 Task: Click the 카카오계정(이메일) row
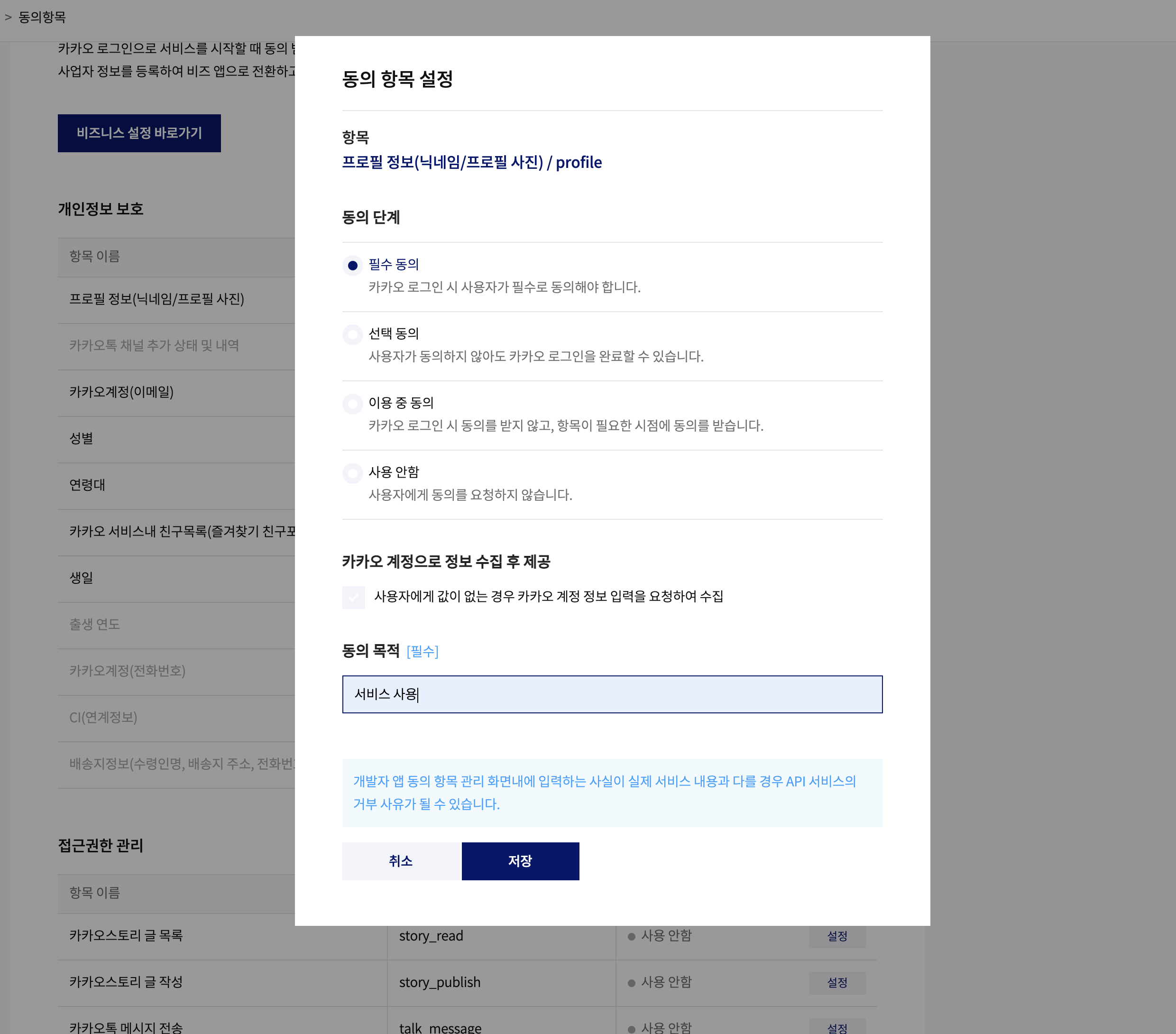(x=121, y=392)
